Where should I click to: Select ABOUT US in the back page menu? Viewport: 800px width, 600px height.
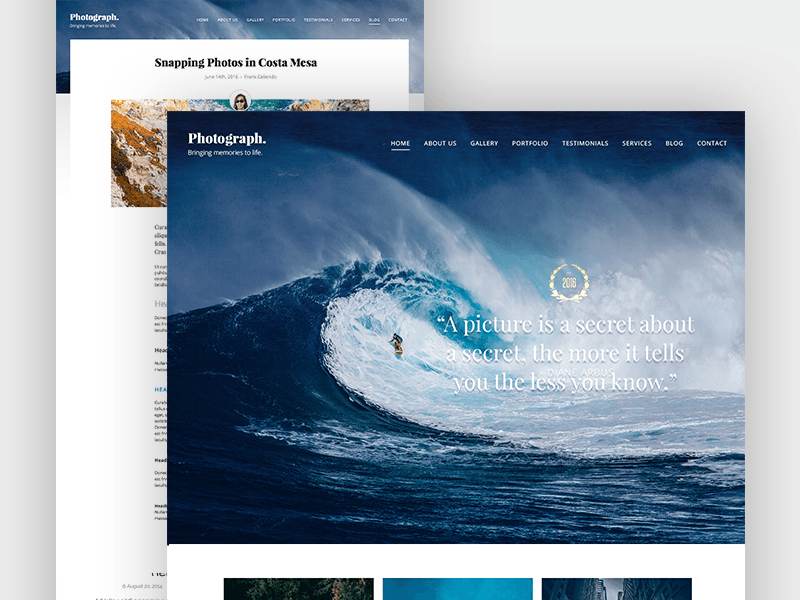pyautogui.click(x=228, y=20)
